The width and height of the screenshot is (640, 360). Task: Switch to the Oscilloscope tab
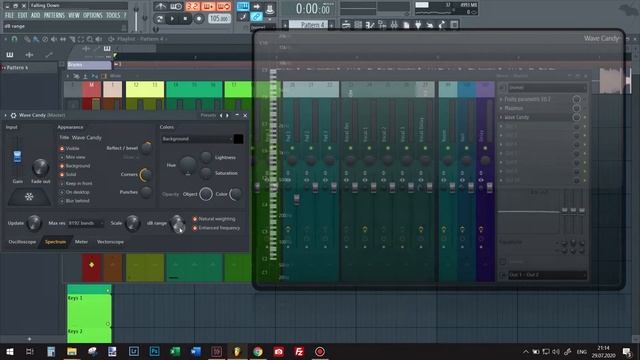[x=22, y=242]
